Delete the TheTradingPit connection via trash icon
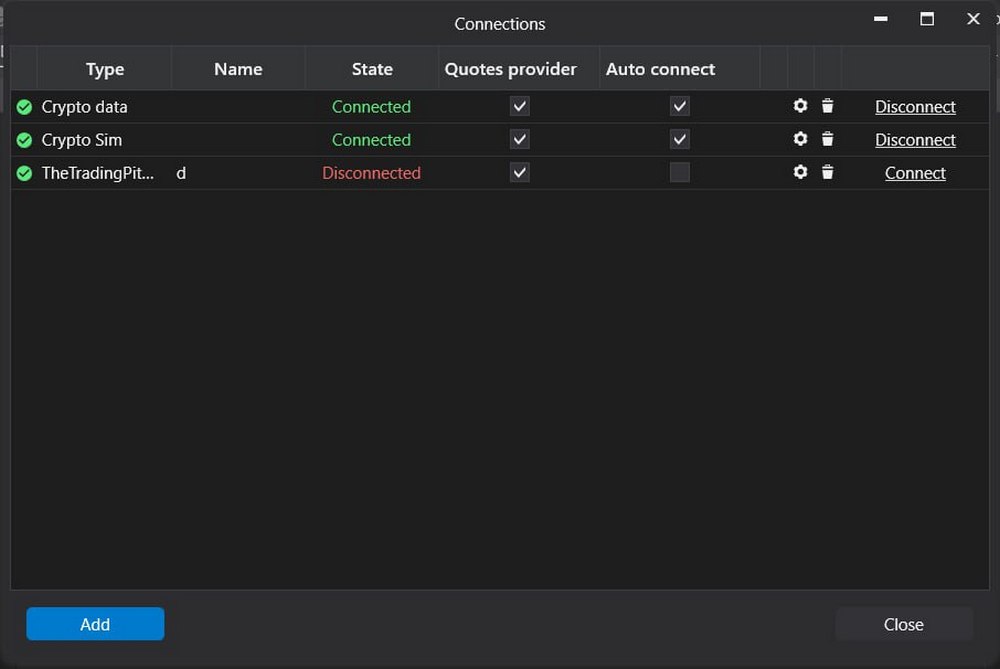The image size is (1000, 669). [x=827, y=172]
